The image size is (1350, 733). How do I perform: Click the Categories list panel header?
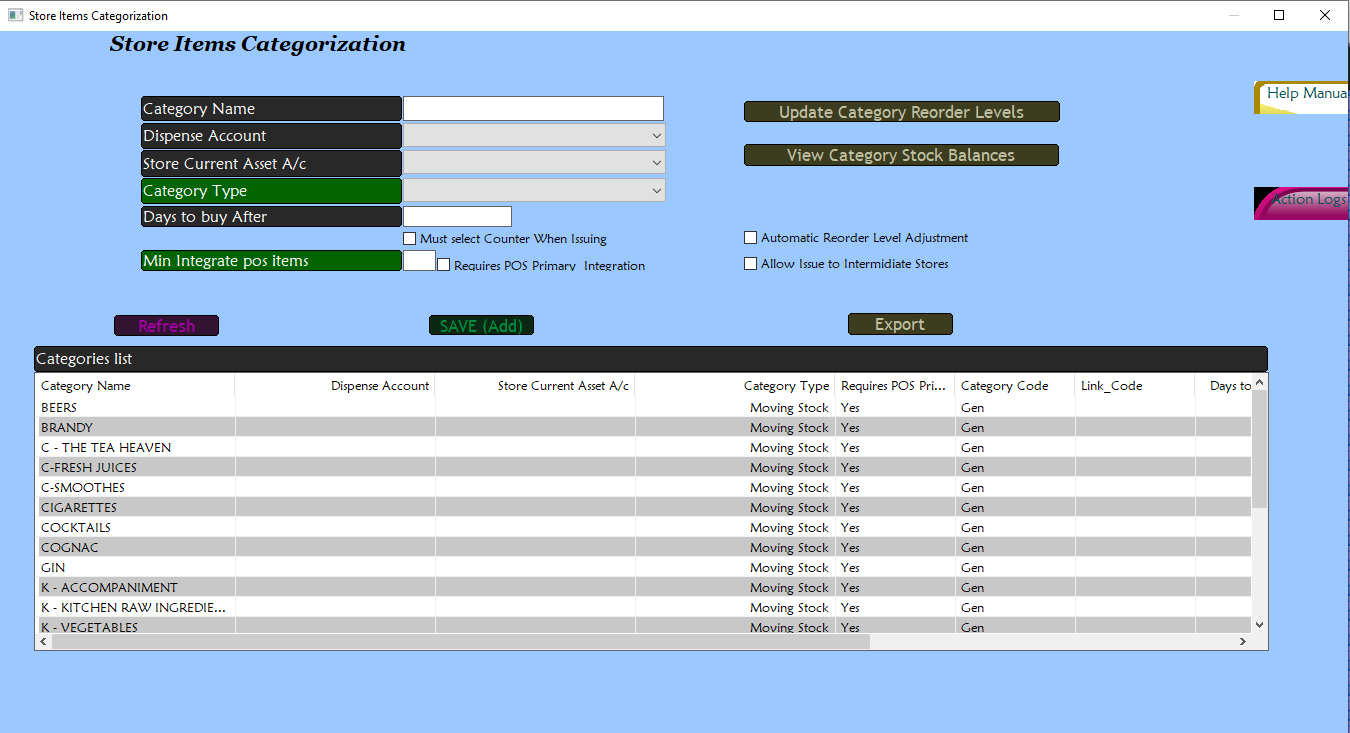click(x=651, y=359)
